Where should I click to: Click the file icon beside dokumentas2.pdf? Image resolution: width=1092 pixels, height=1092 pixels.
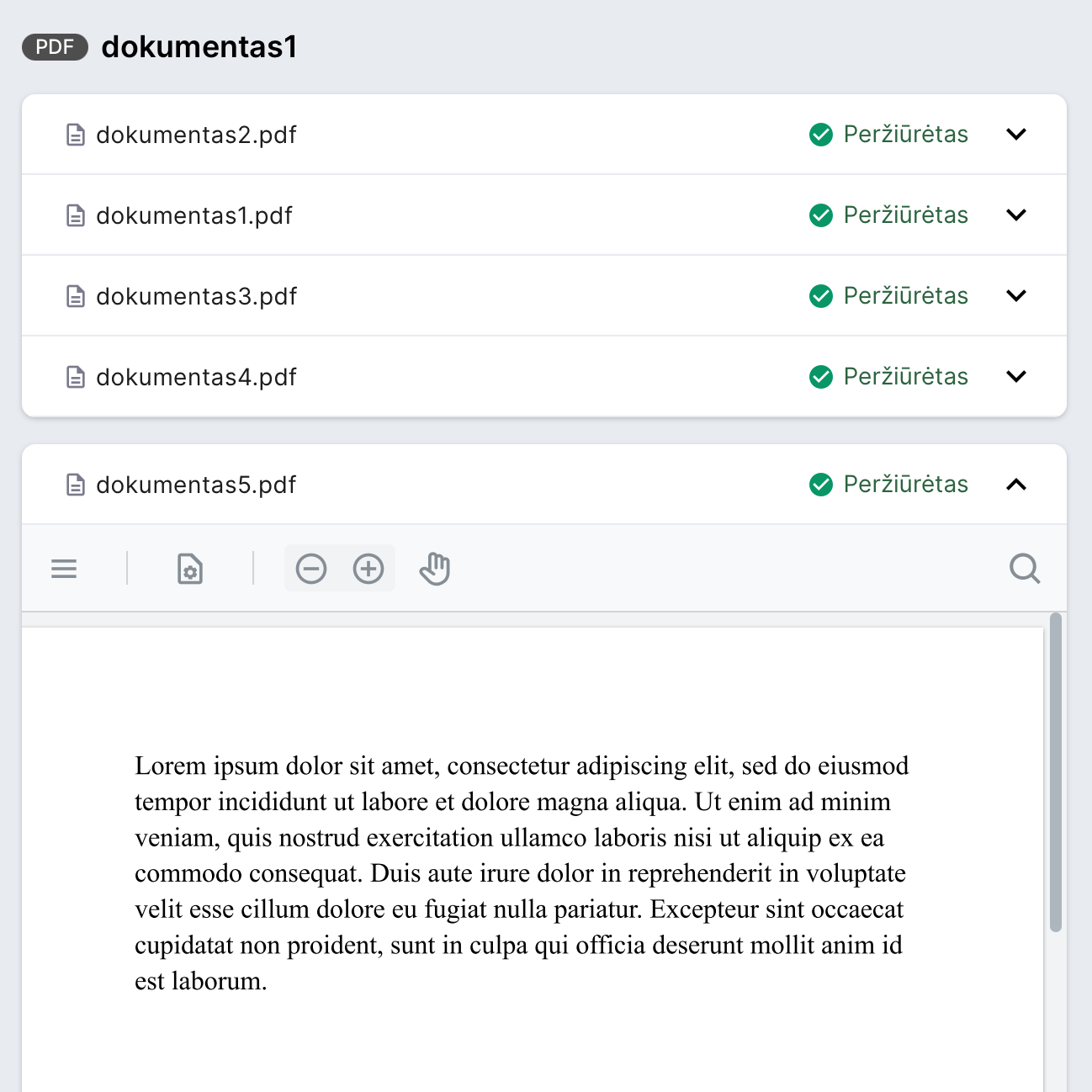coord(76,135)
